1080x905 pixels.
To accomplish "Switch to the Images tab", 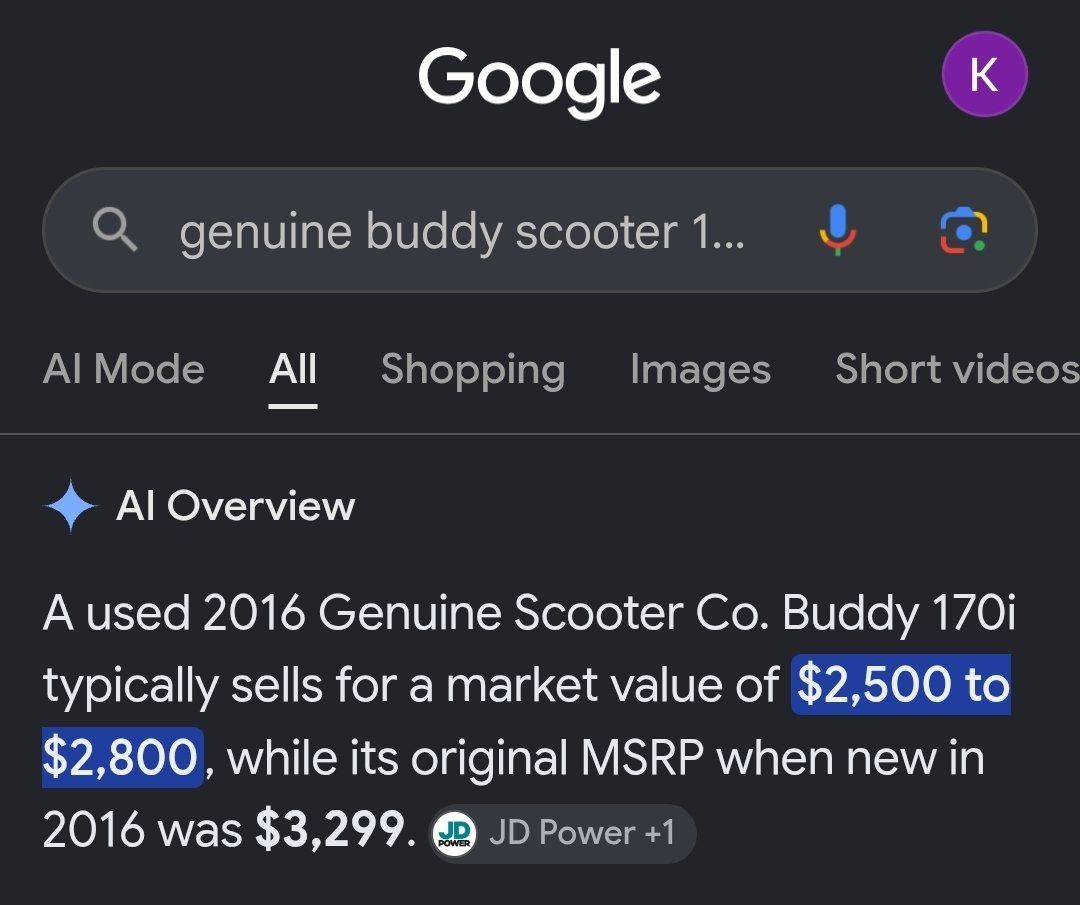I will pyautogui.click(x=700, y=371).
